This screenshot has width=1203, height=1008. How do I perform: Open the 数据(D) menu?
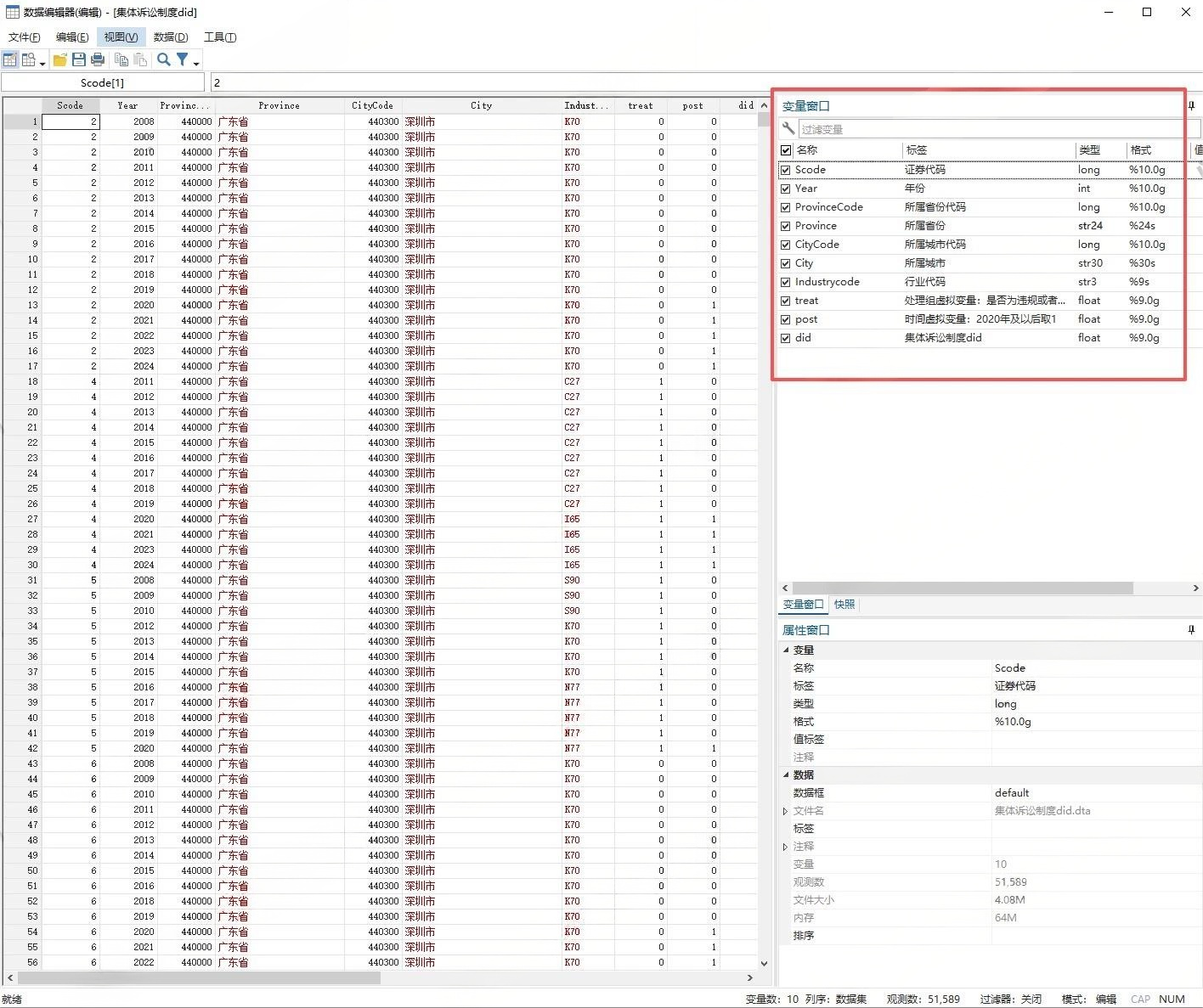171,37
